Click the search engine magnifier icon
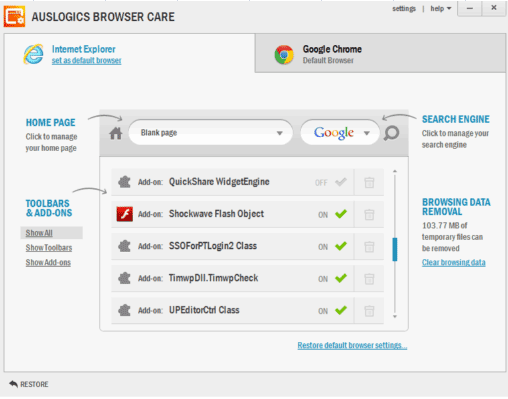 tap(391, 133)
